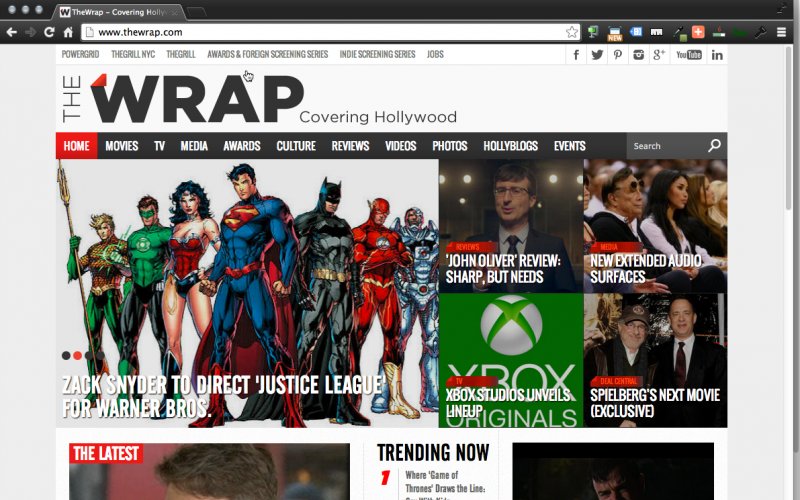Click the search magnifier icon
Viewport: 800px width, 500px height.
pos(714,145)
